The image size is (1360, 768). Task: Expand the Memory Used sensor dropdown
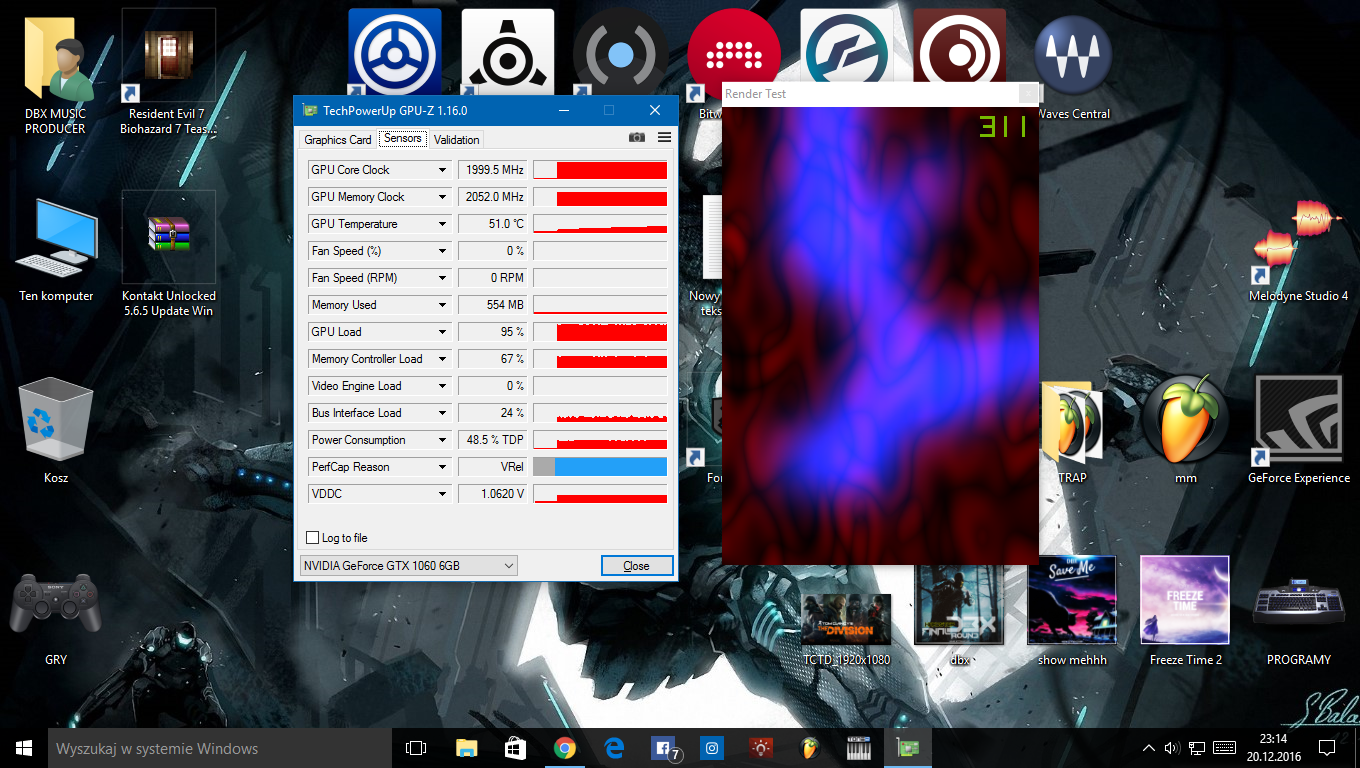442,305
